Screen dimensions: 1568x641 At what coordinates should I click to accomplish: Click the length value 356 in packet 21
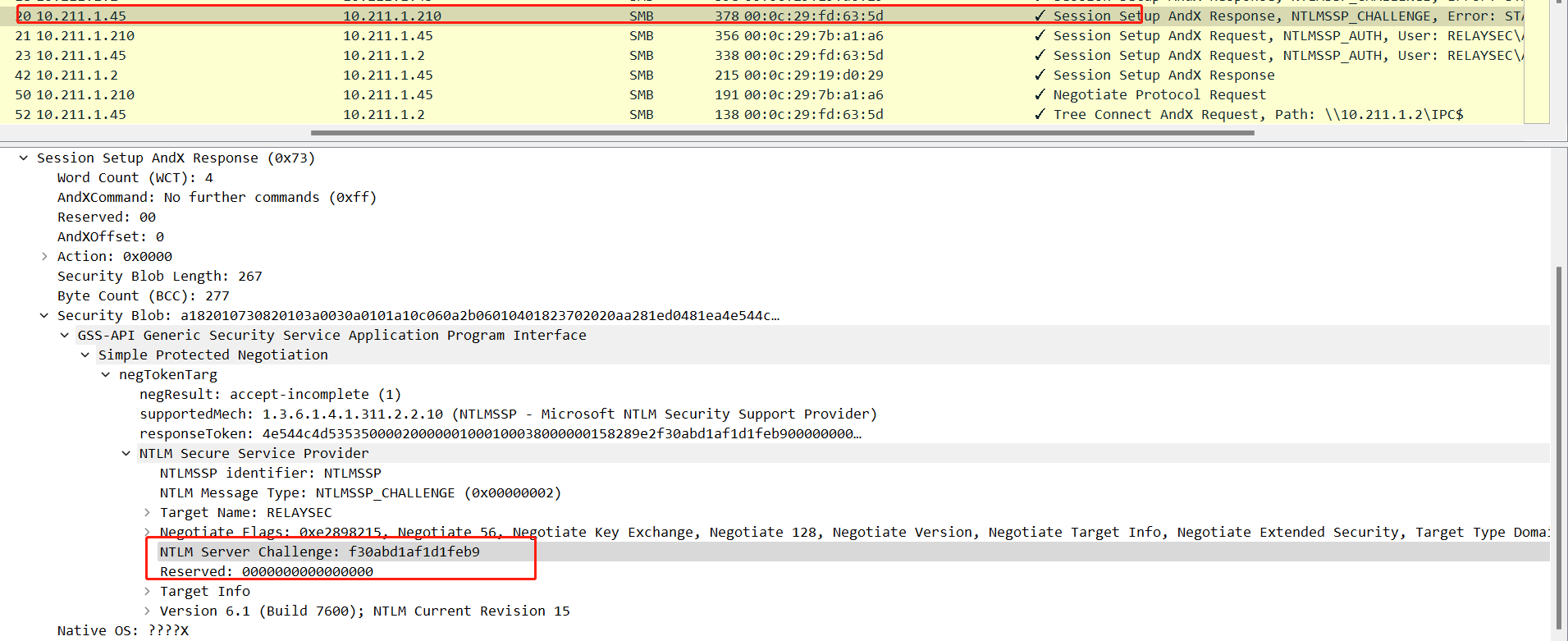click(727, 36)
